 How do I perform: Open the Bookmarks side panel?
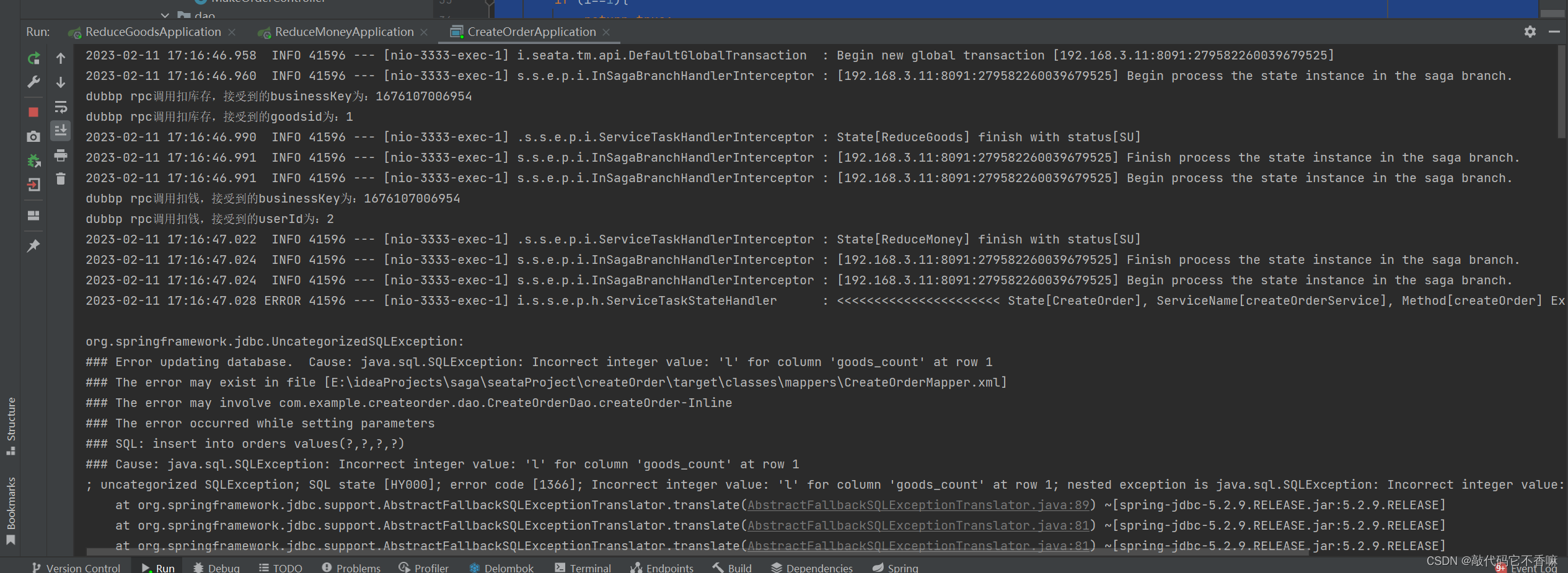[x=11, y=510]
